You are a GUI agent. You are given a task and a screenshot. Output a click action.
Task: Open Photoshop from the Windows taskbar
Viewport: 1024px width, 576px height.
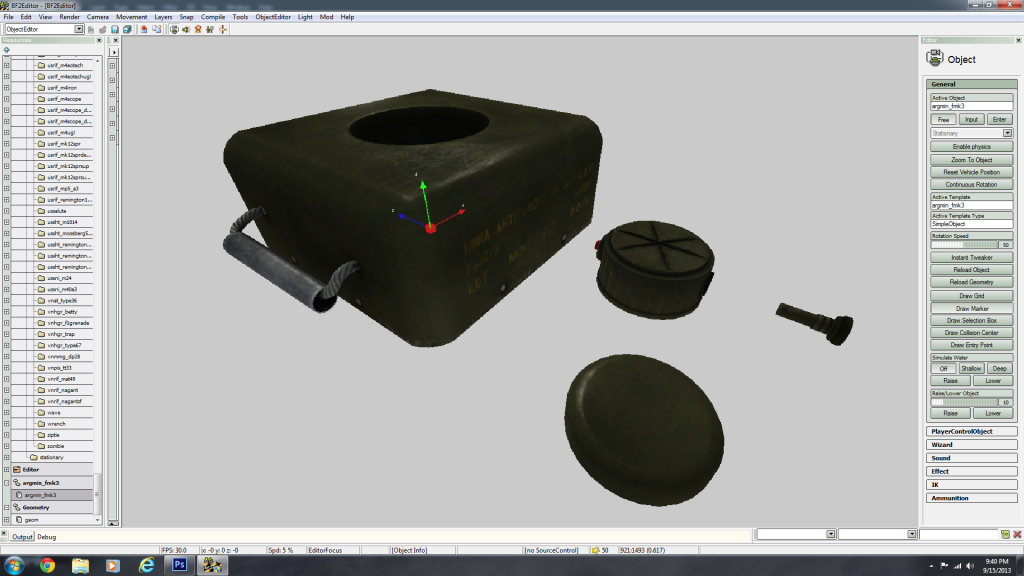click(x=180, y=565)
